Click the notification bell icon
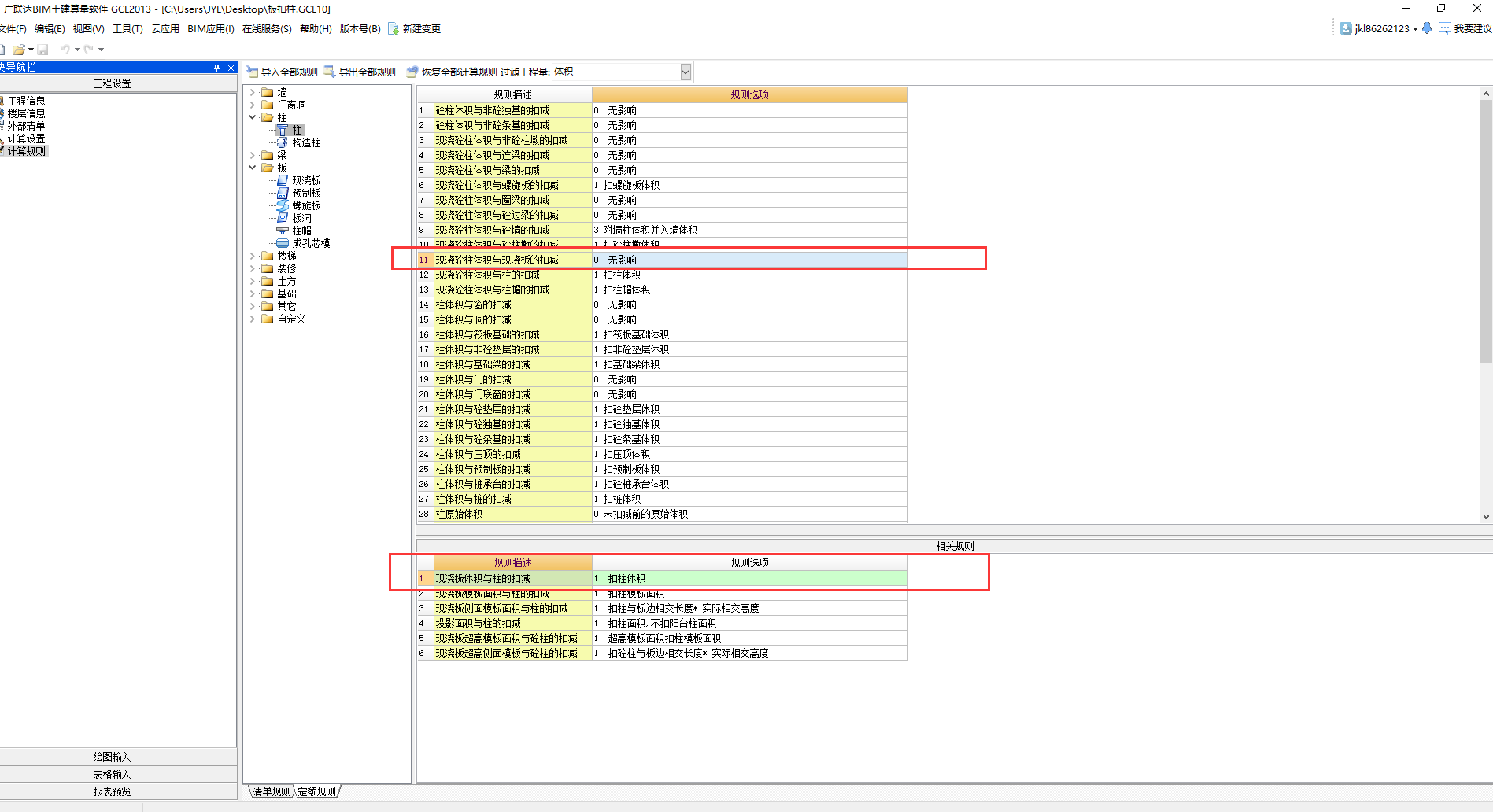Image resolution: width=1493 pixels, height=812 pixels. tap(1427, 28)
